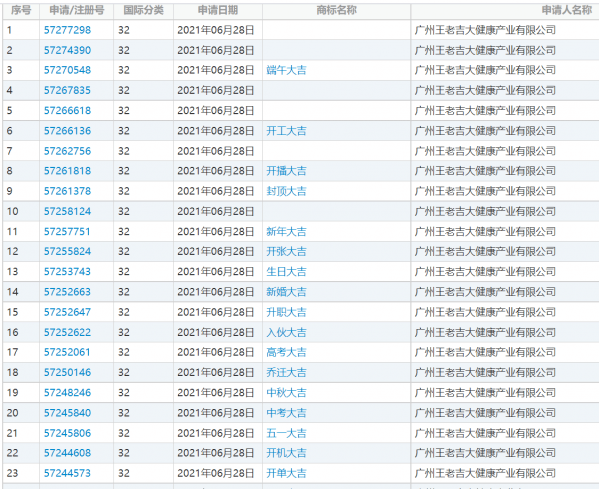Open application number 57267835
Viewport: 599px width, 489px height.
[67, 91]
